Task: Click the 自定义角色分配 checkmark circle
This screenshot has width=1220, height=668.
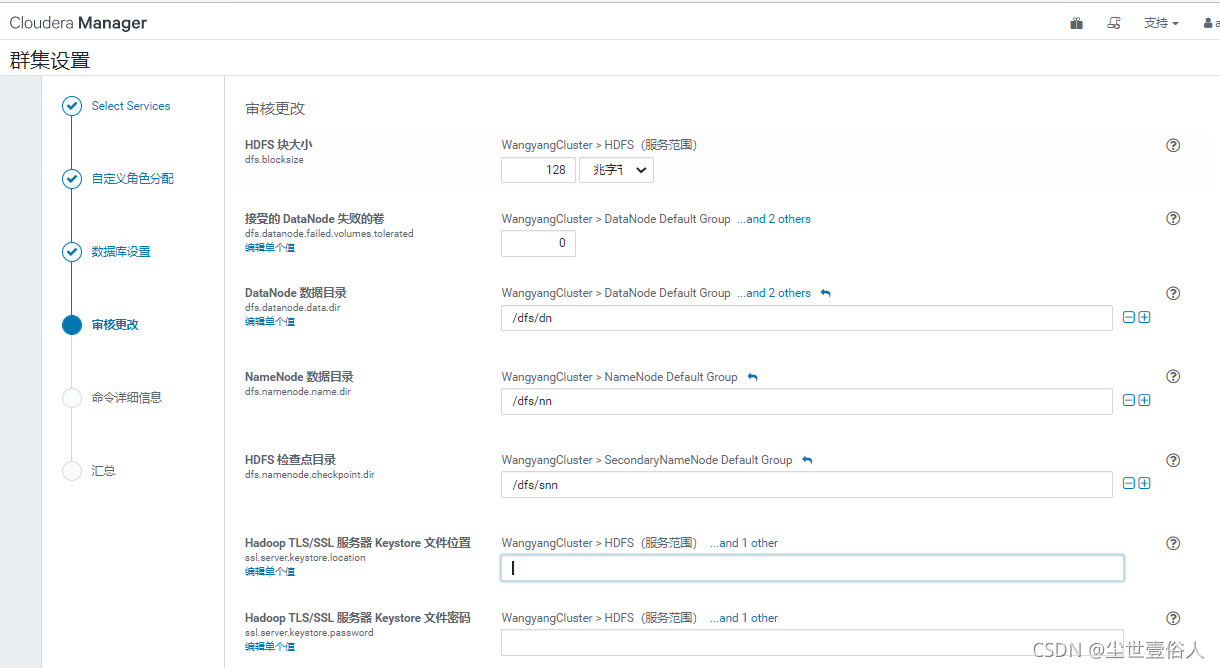Action: pos(72,179)
